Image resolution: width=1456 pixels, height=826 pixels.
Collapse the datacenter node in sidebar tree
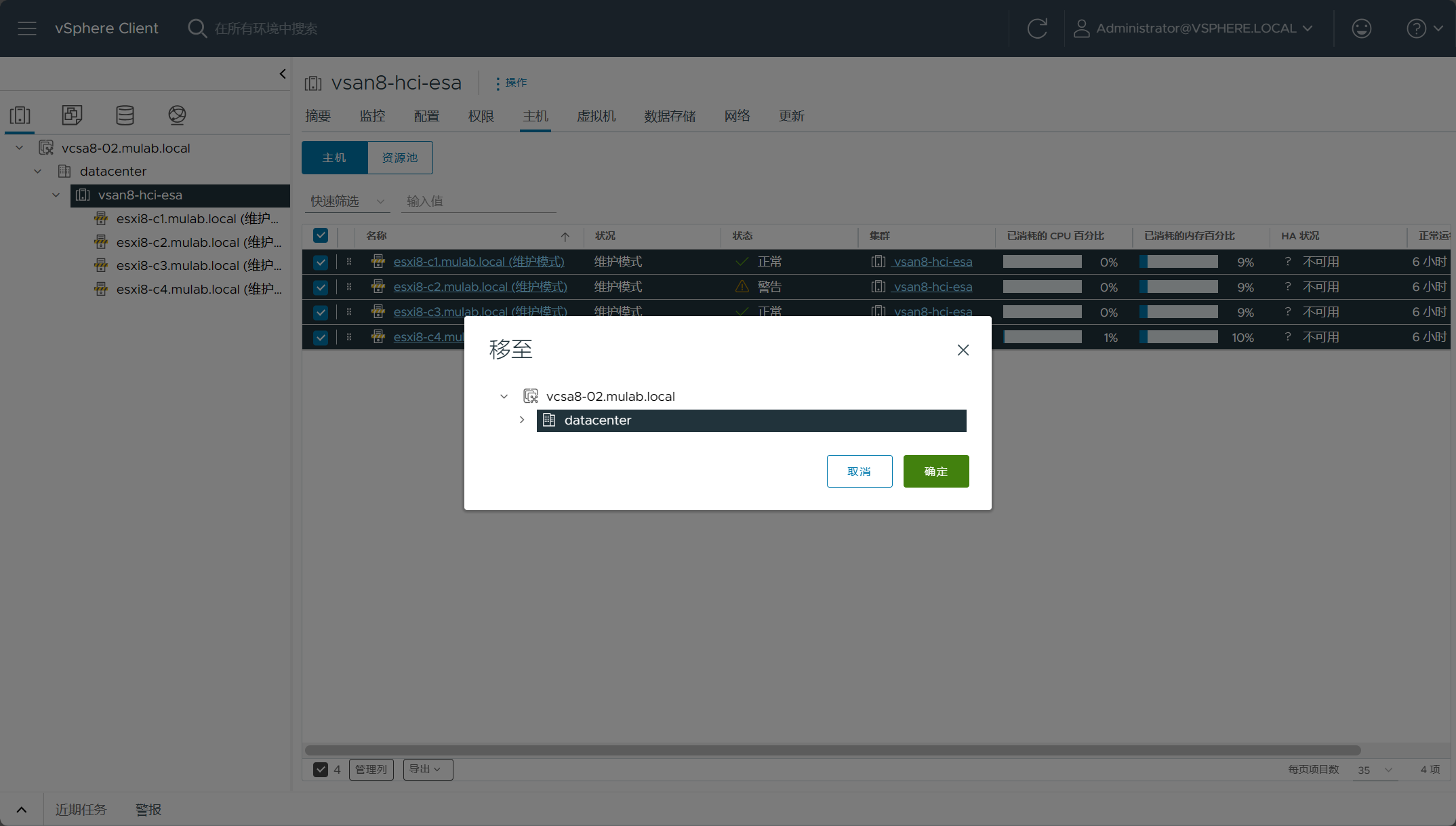coord(38,171)
